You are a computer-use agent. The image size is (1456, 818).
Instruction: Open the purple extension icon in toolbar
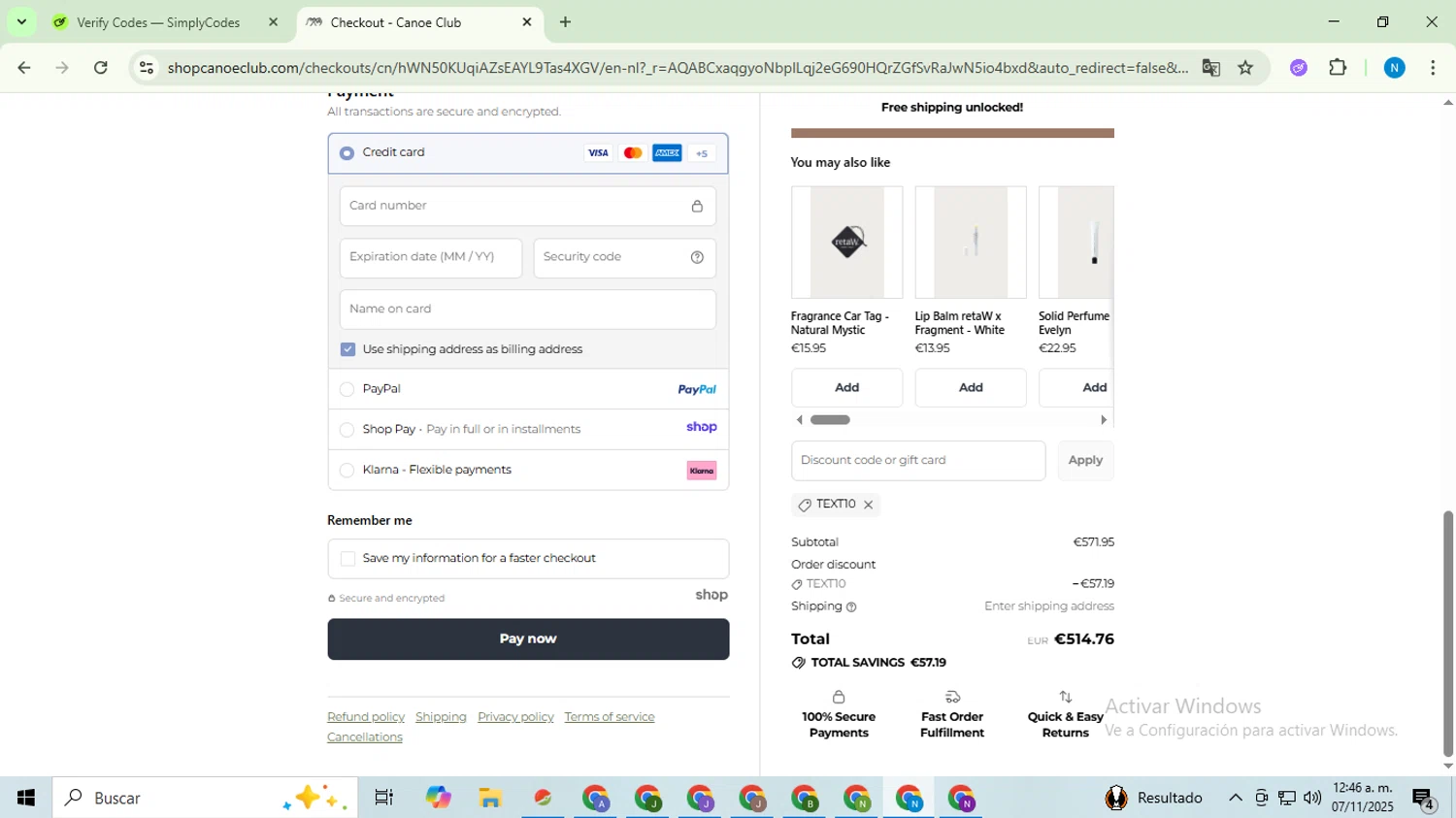(x=1299, y=68)
